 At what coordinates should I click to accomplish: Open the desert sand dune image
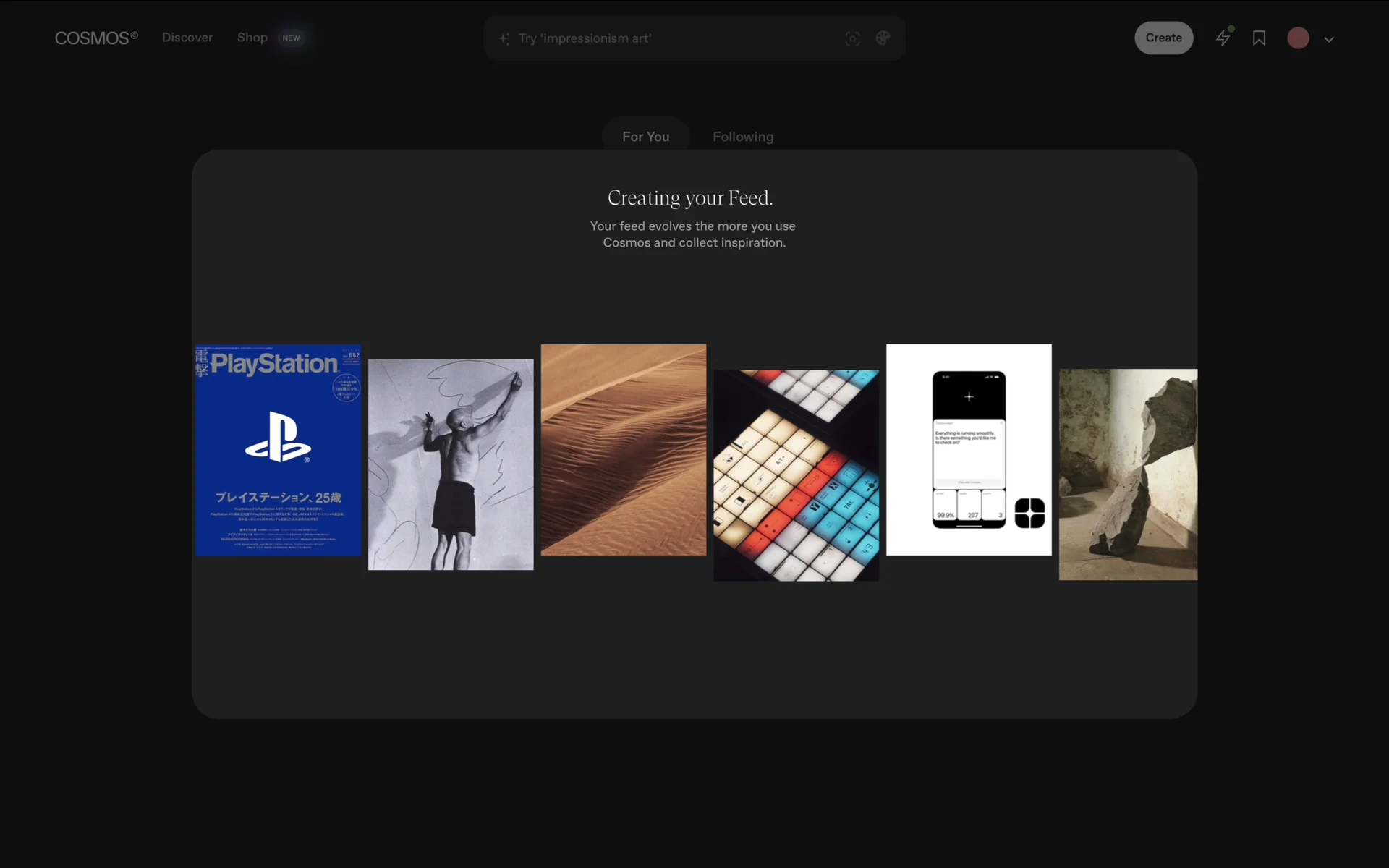click(x=624, y=450)
